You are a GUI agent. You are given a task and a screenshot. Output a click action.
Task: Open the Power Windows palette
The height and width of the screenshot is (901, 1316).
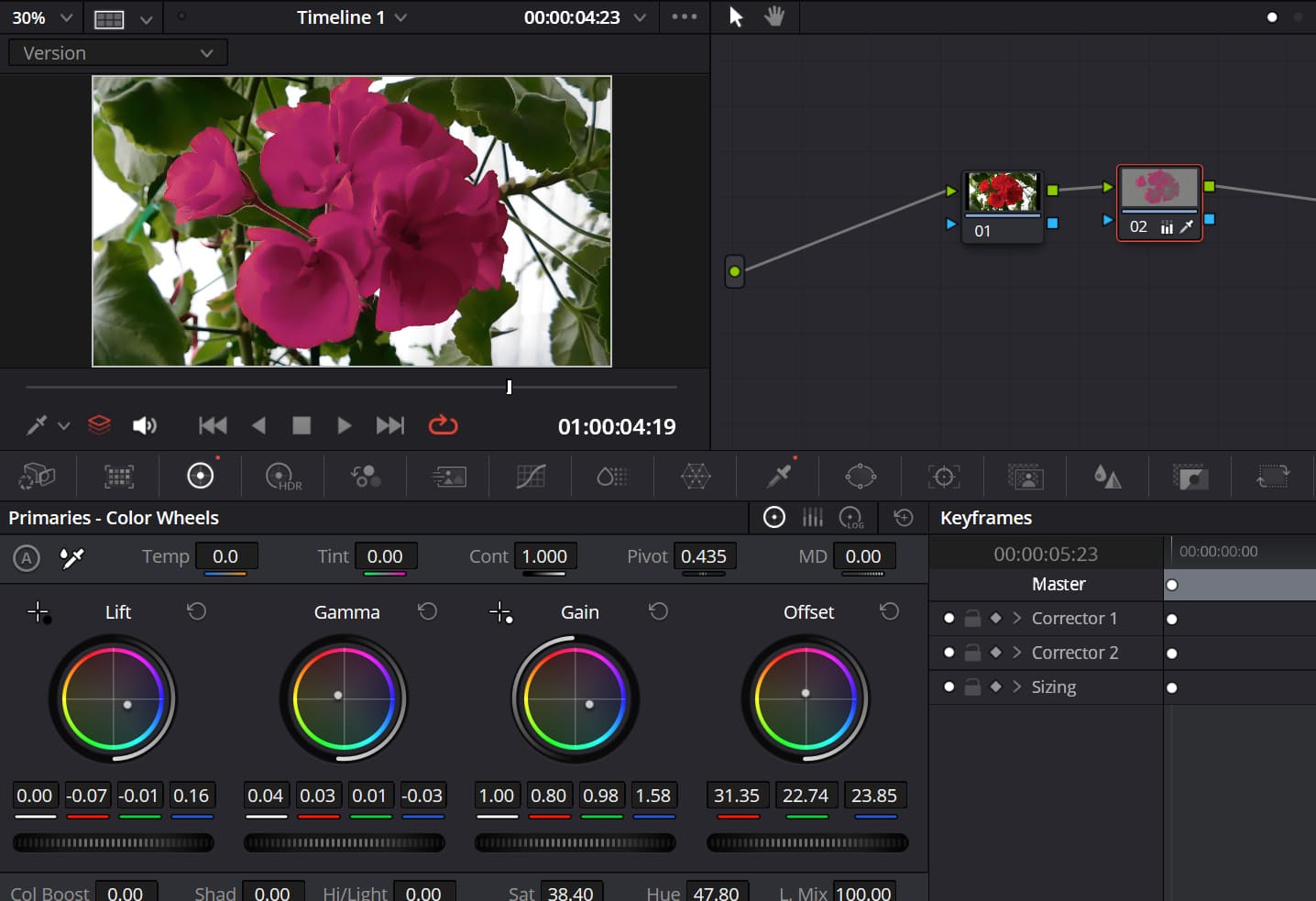(x=861, y=476)
